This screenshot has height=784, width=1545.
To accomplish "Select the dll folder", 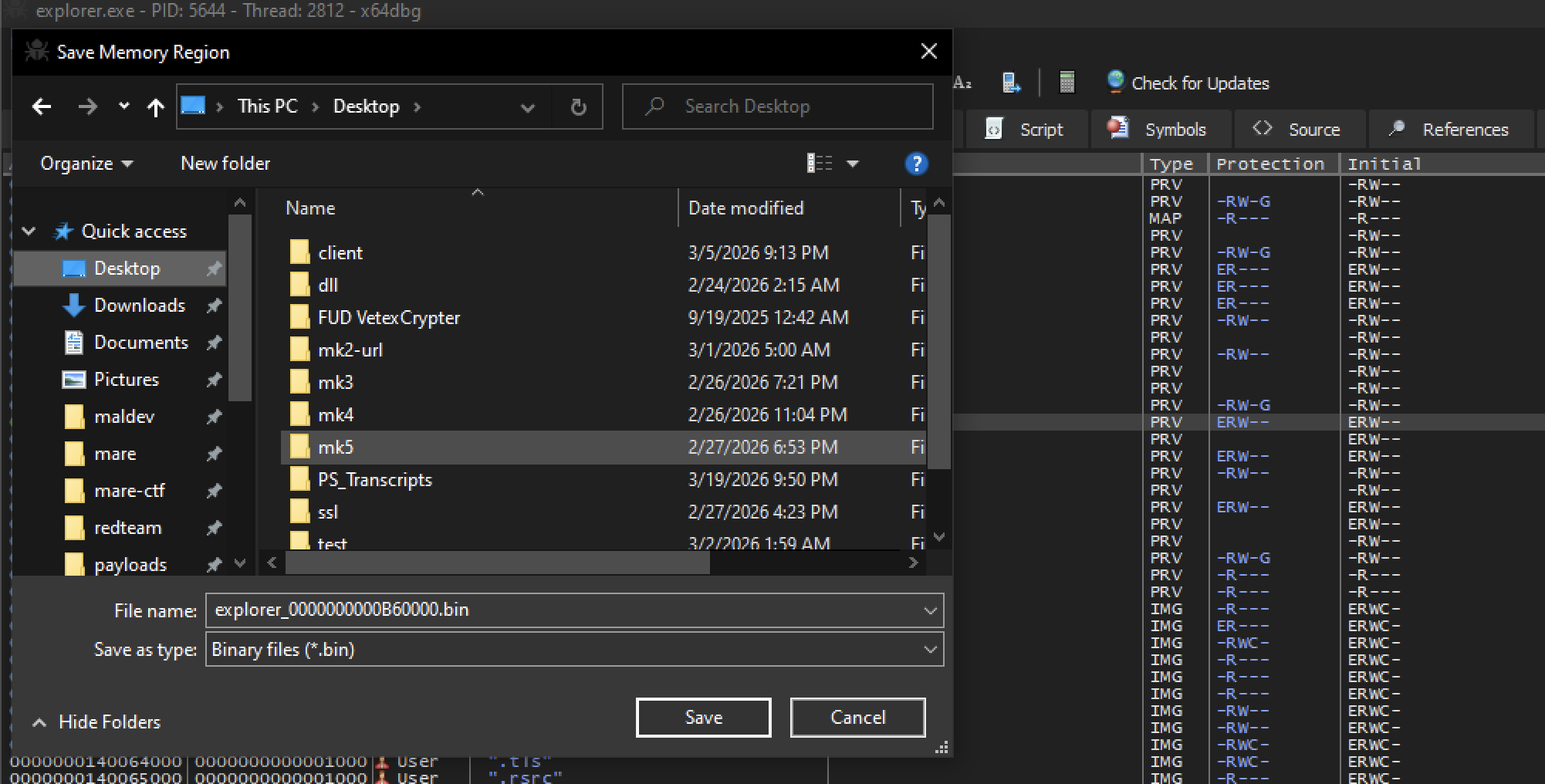I will 328,286.
